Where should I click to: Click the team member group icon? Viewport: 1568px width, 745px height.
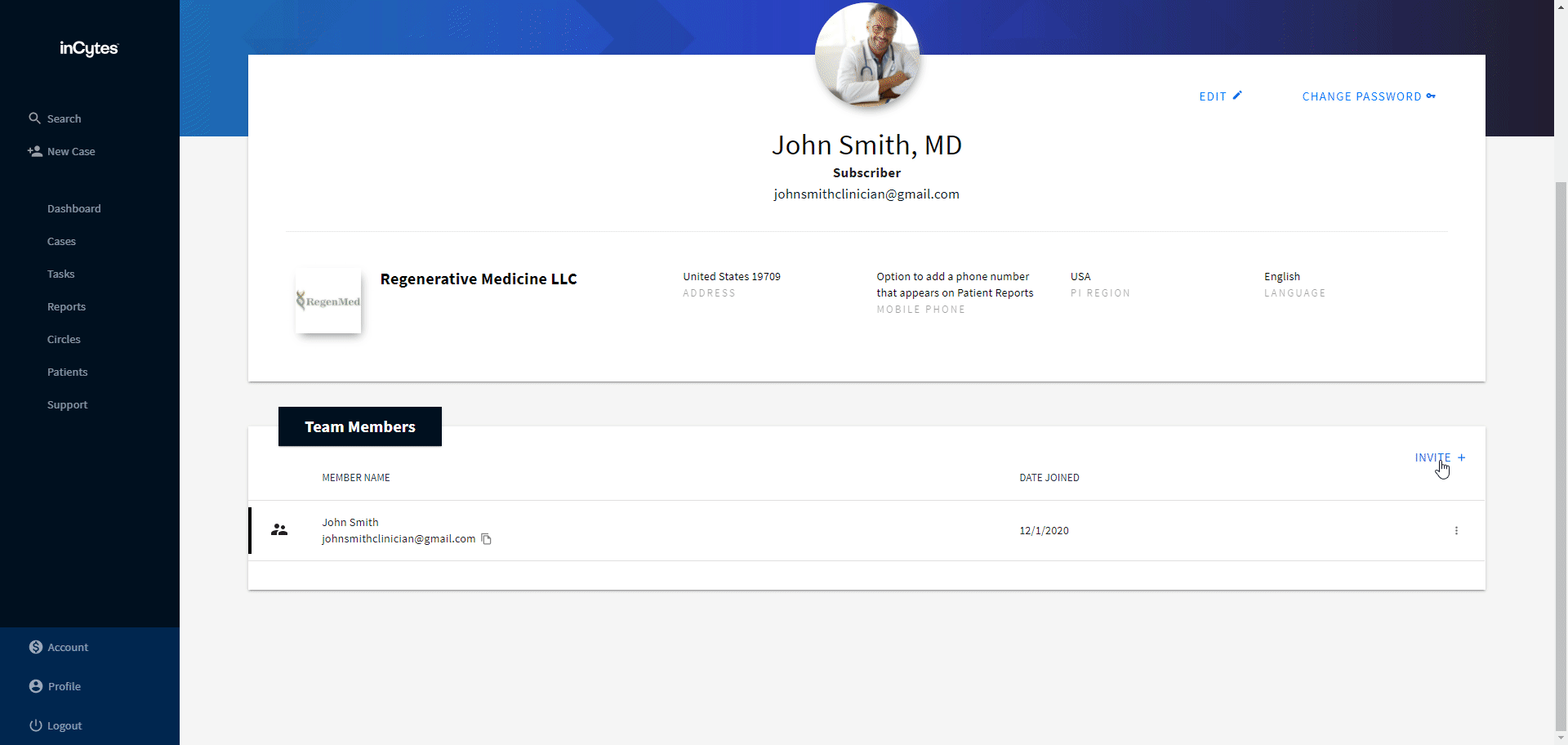click(279, 530)
